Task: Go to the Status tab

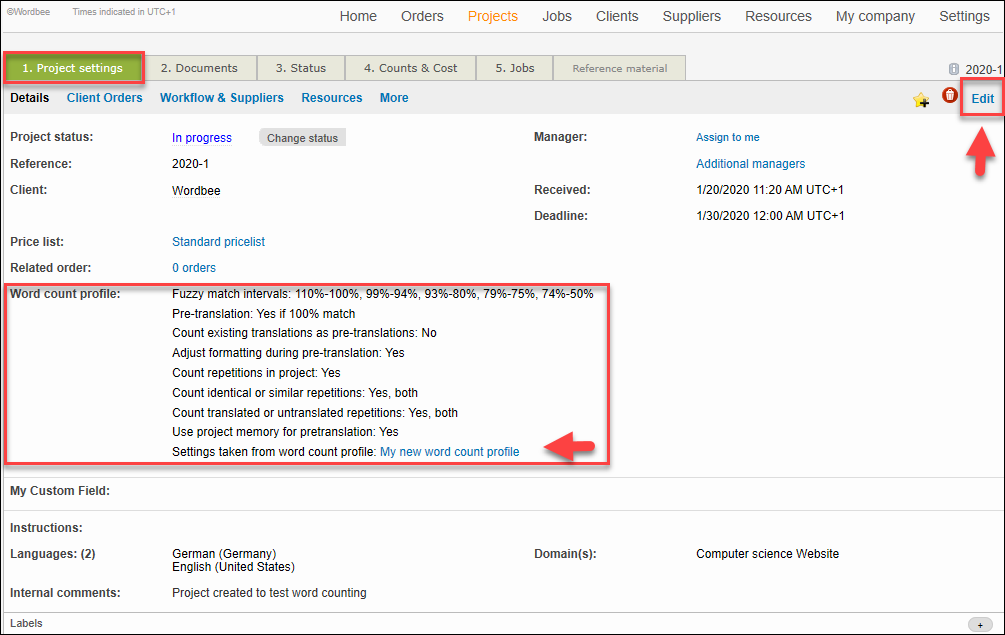Action: (301, 68)
